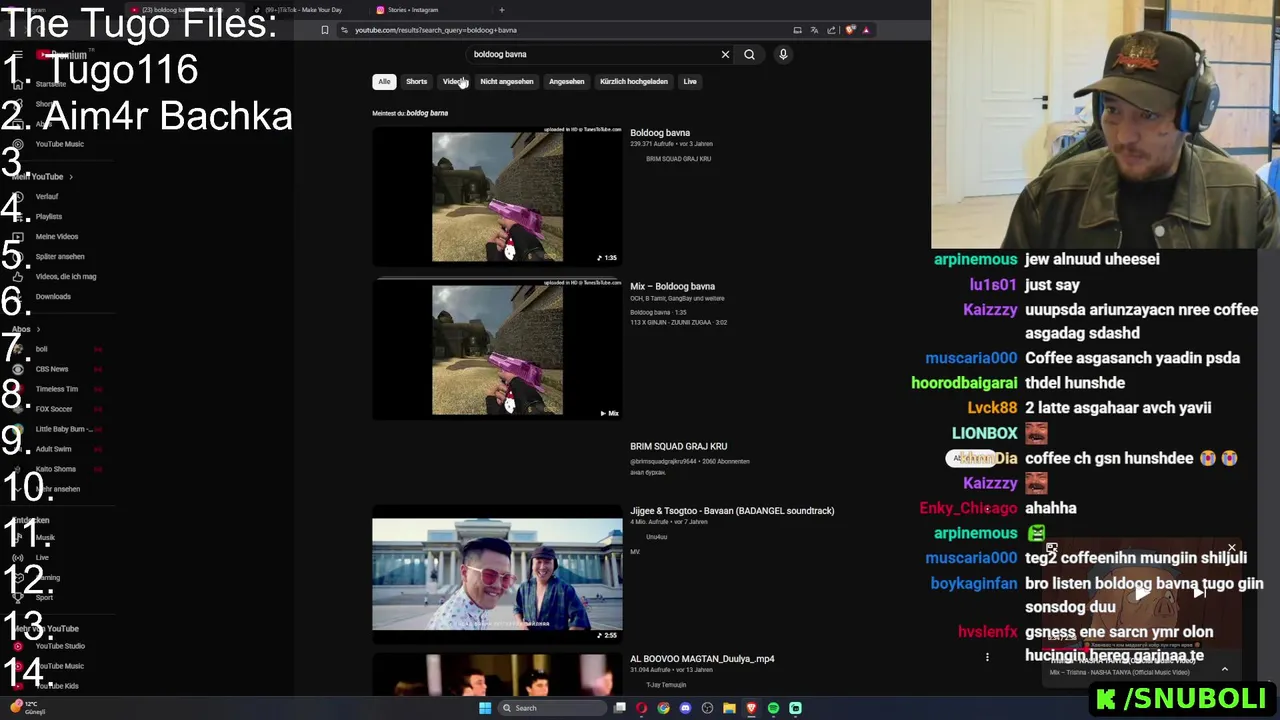Open Brave Shields icon in the address bar
1280x720 pixels.
point(851,30)
